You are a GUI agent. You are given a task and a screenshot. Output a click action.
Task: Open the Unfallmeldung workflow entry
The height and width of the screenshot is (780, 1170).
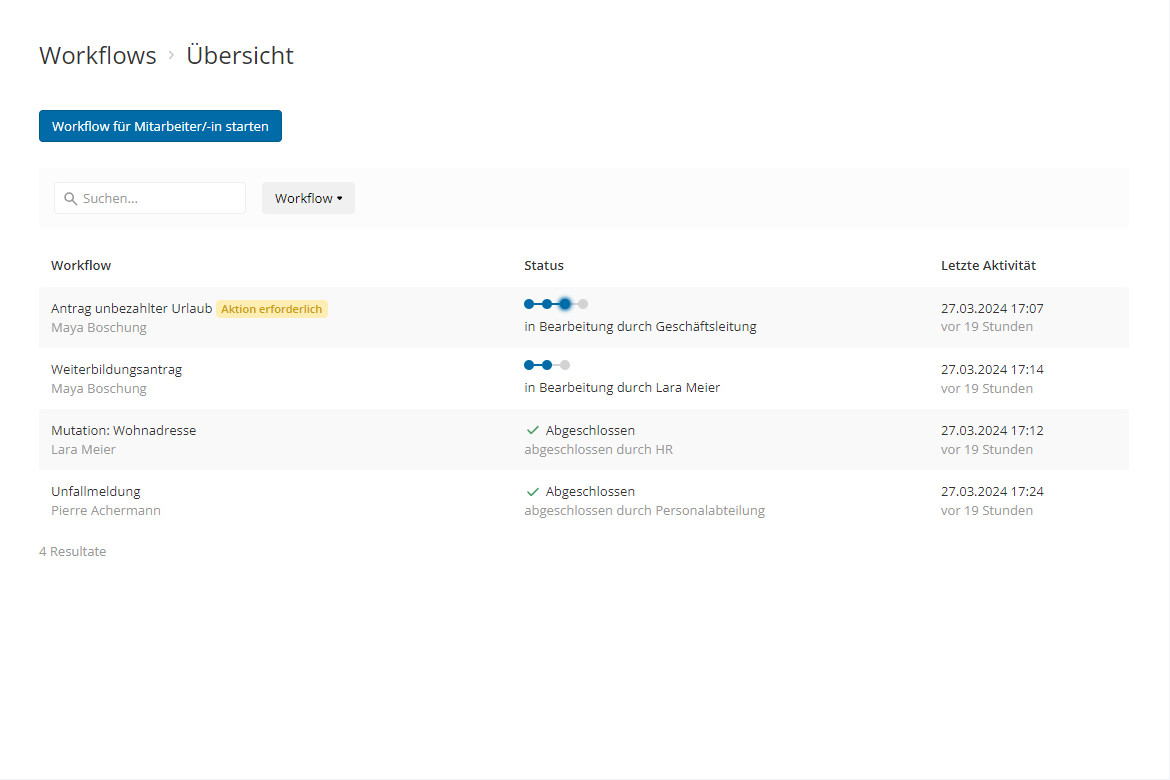pyautogui.click(x=96, y=492)
